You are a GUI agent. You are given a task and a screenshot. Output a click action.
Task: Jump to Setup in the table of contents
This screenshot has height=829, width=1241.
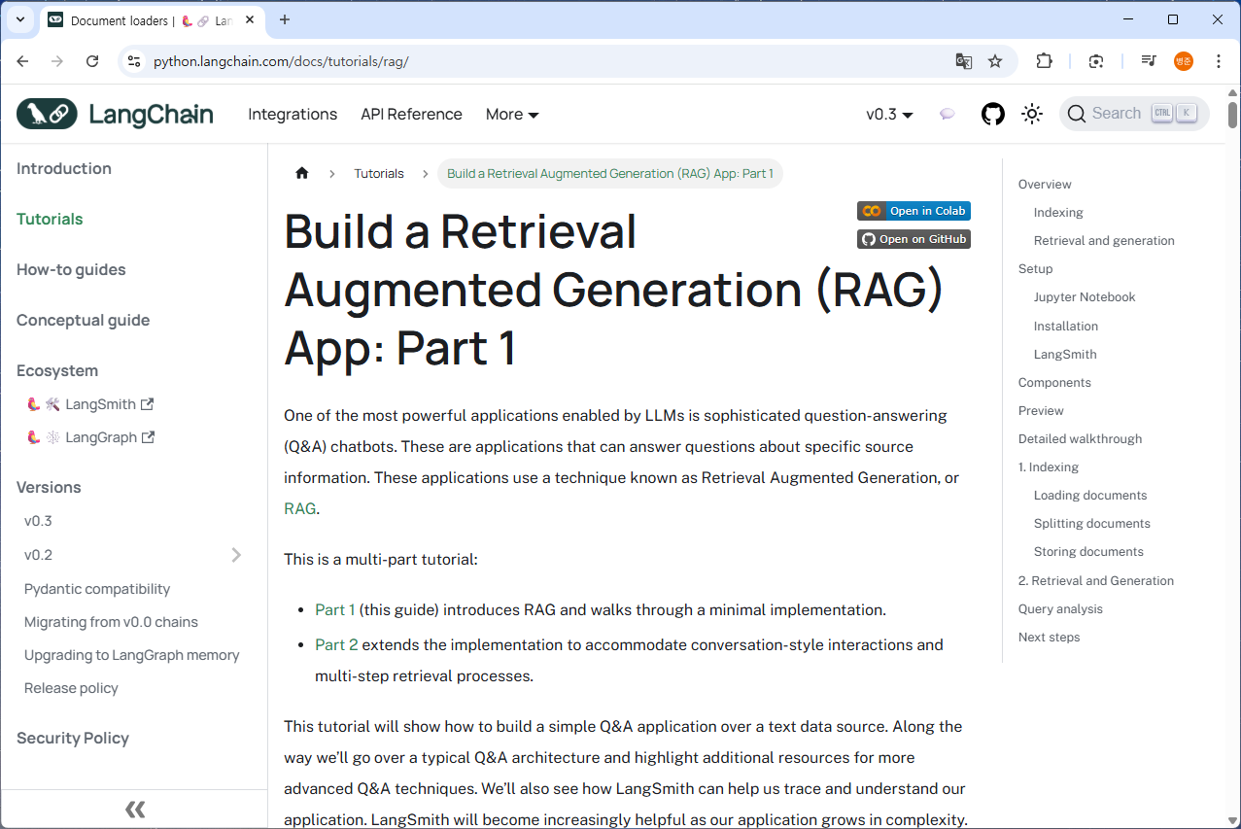coord(1035,268)
